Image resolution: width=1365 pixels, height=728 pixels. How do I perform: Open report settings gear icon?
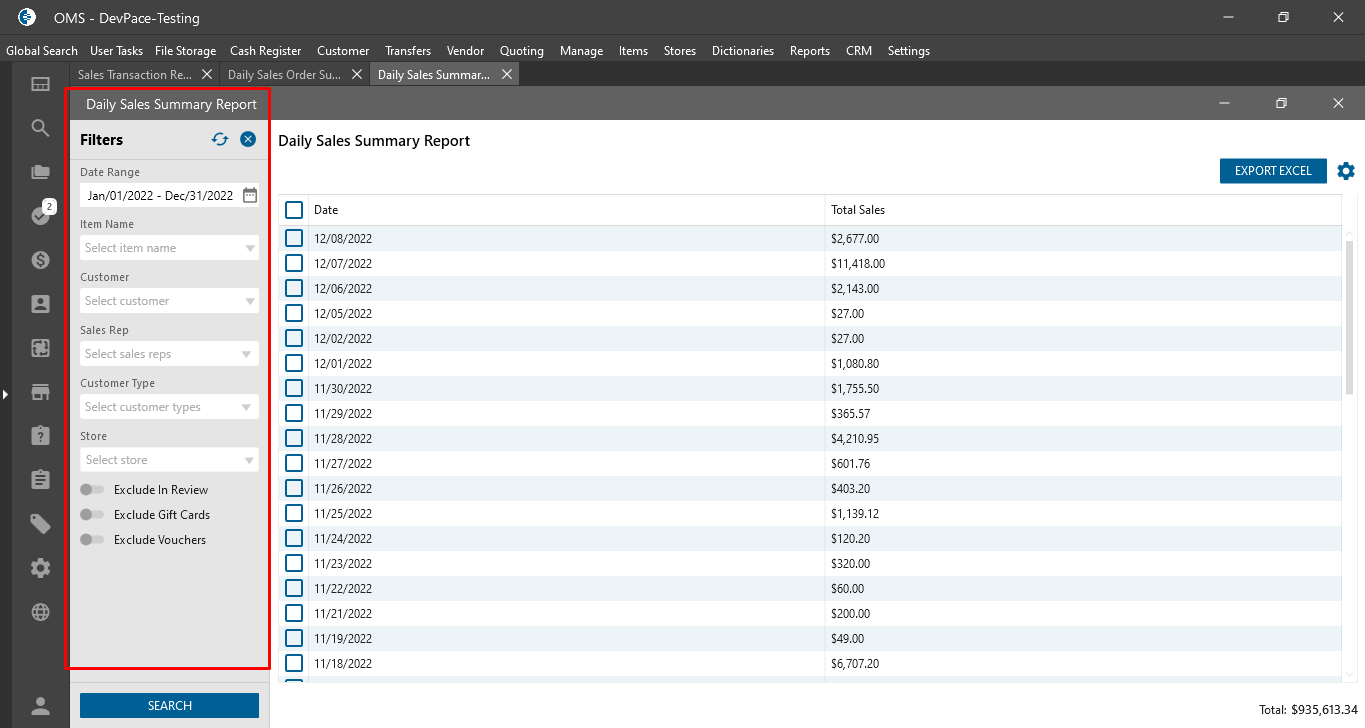click(x=1346, y=171)
